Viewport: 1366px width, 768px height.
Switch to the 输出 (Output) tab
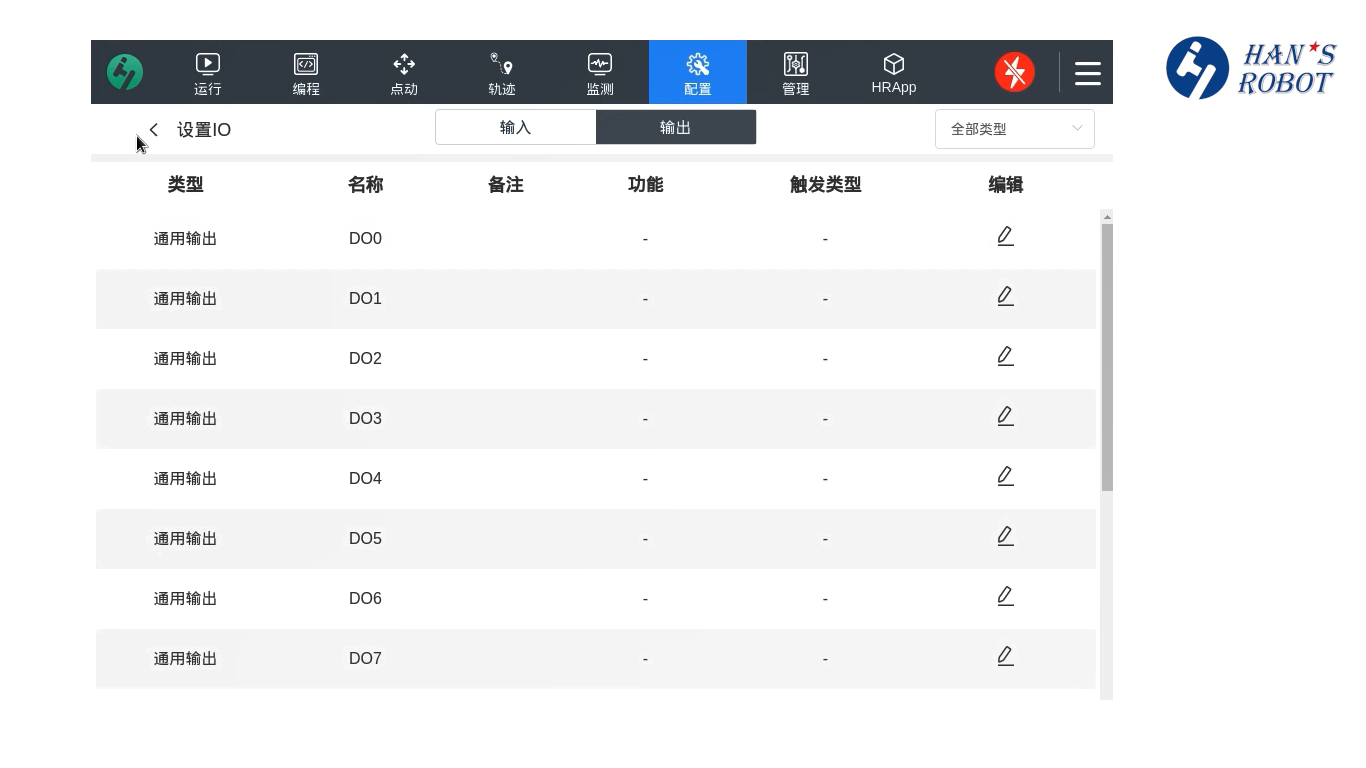coord(676,128)
